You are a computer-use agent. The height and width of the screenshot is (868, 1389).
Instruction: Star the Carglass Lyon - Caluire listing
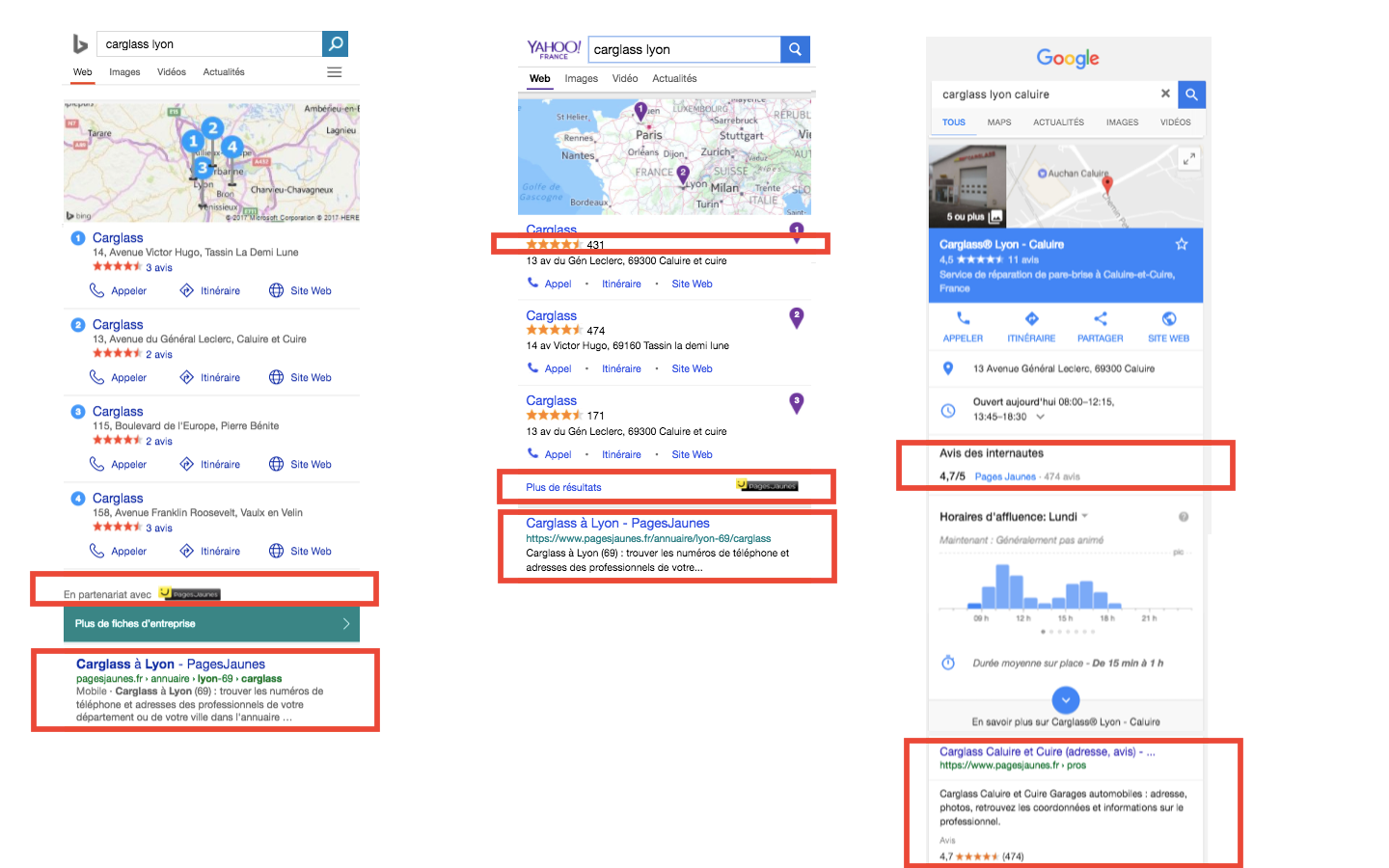click(1182, 244)
